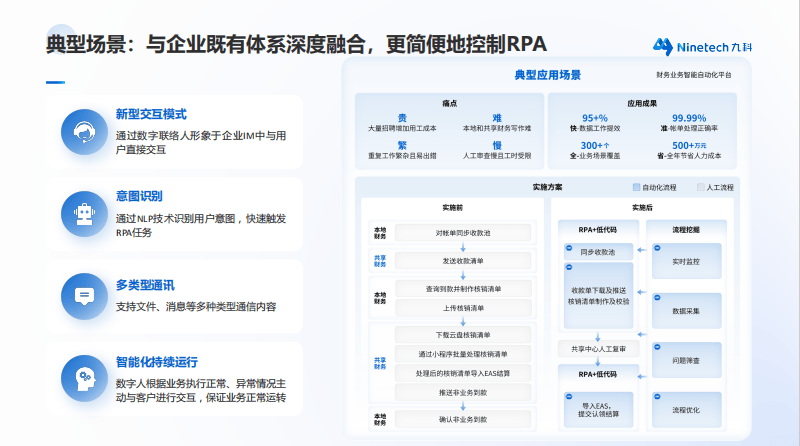Click the 贵 pain point character

(x=402, y=118)
